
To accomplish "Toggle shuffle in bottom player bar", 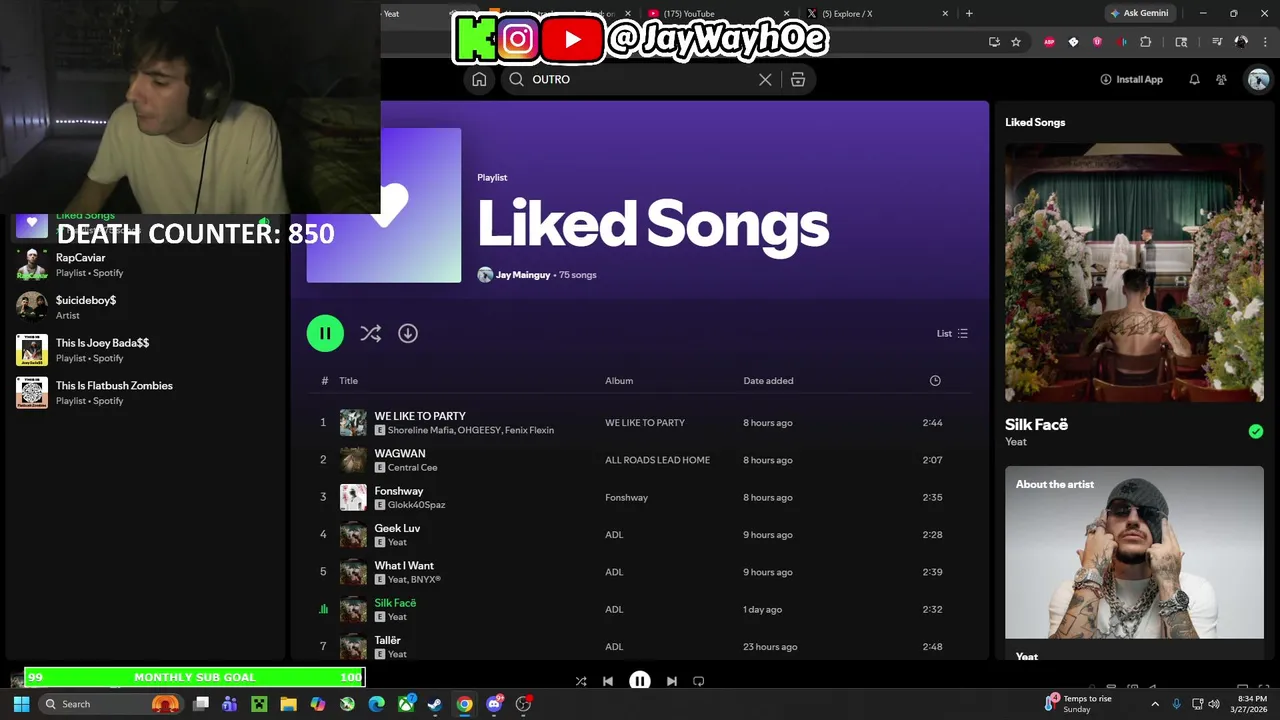I will tap(581, 681).
